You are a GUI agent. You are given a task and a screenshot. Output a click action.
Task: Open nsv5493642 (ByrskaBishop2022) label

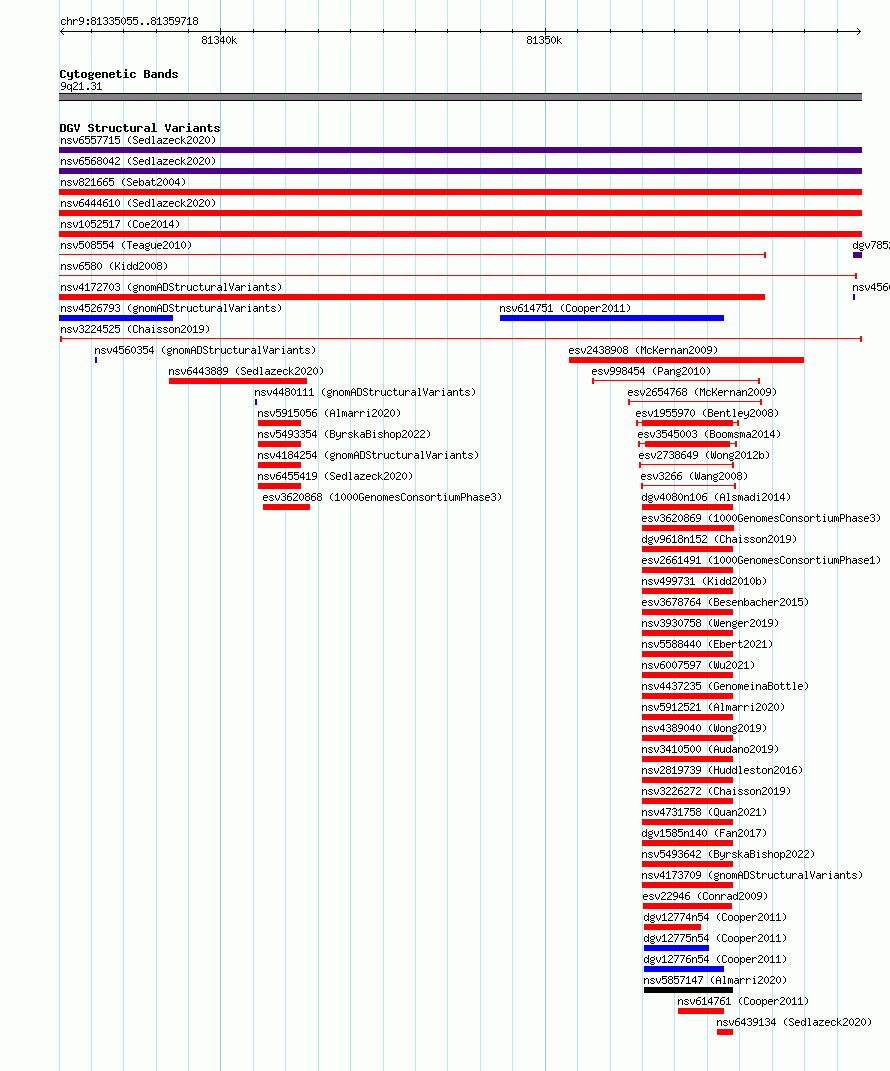tap(728, 854)
